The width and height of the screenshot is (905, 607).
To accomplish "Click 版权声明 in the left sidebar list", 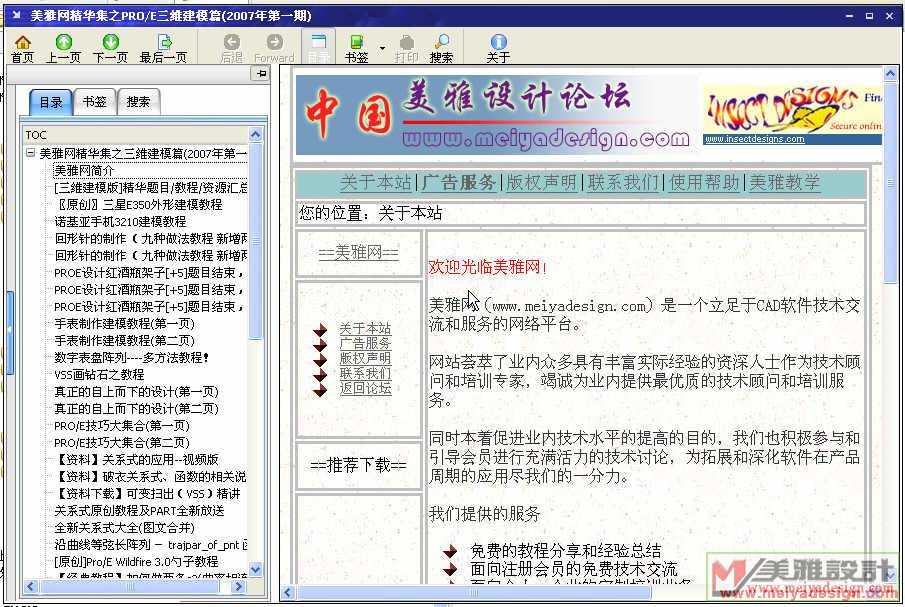I will pos(365,358).
